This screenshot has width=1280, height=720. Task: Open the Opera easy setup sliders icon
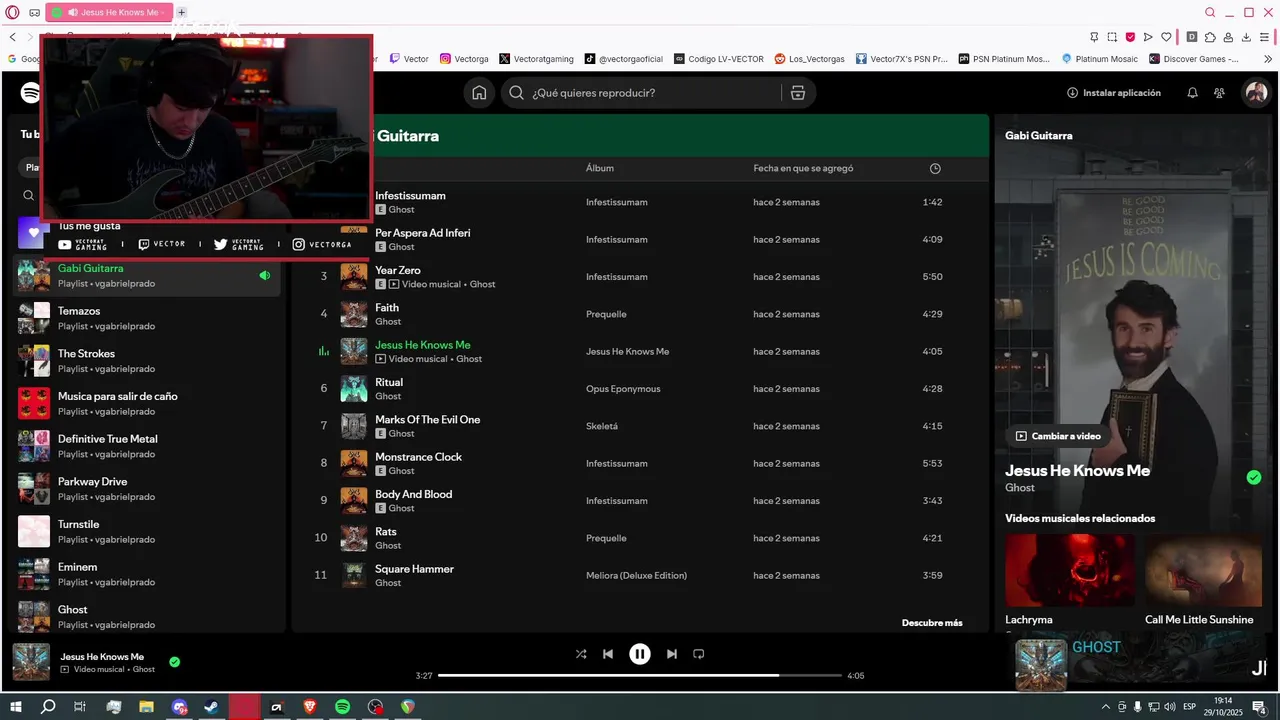point(1265,37)
